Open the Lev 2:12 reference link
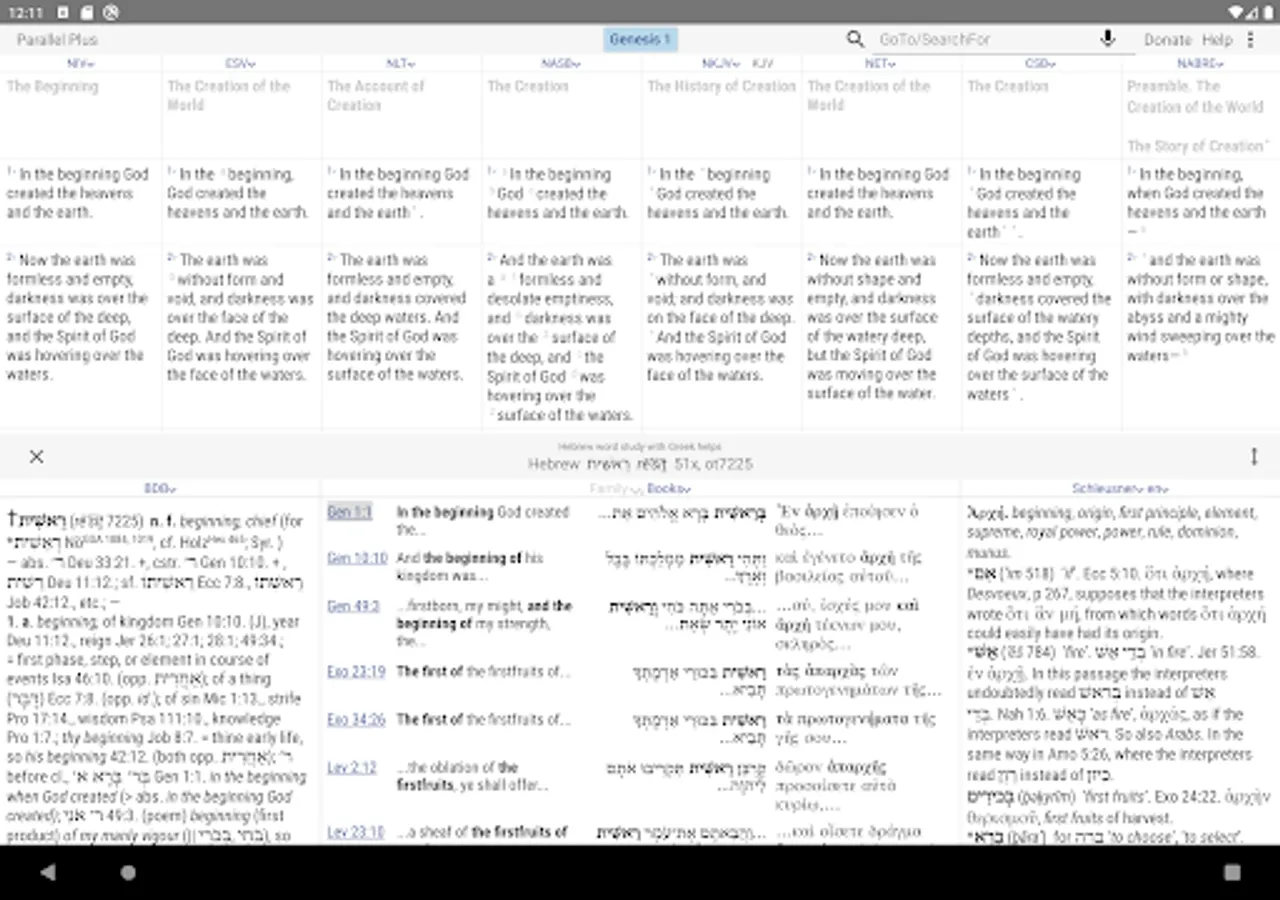 pyautogui.click(x=352, y=767)
